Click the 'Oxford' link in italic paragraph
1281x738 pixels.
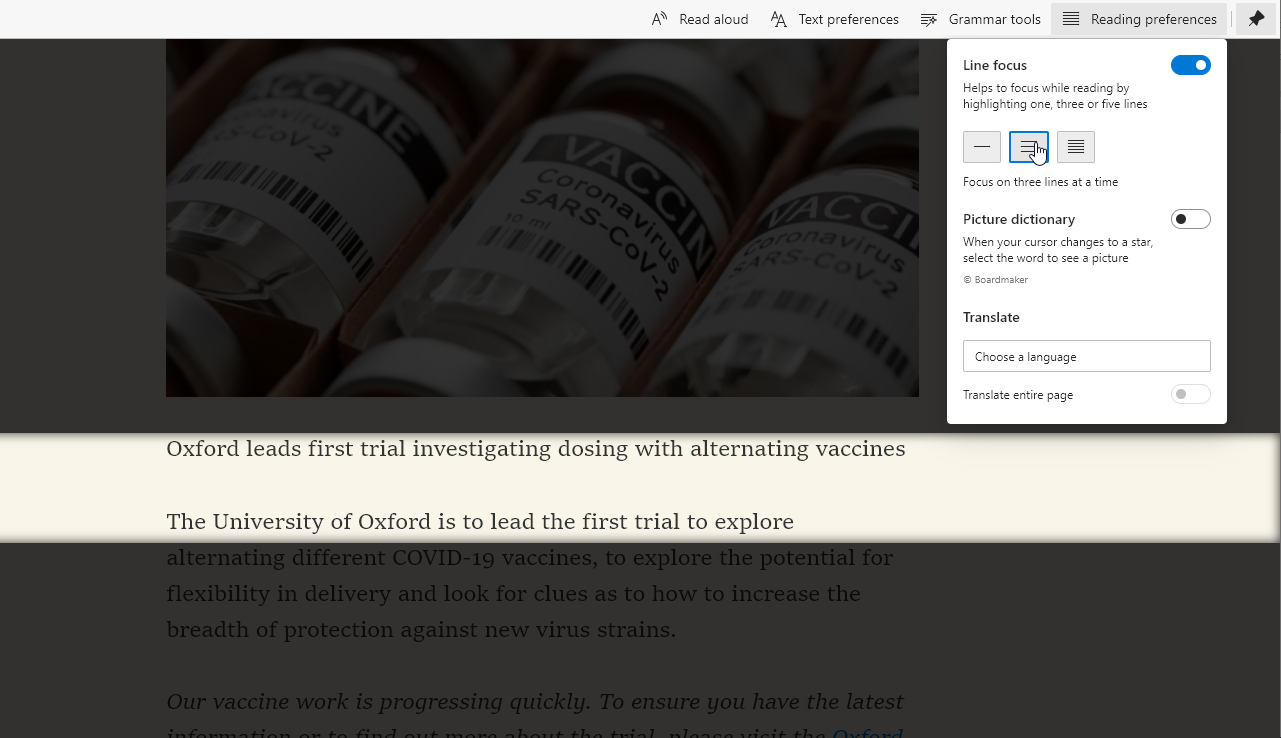[868, 733]
